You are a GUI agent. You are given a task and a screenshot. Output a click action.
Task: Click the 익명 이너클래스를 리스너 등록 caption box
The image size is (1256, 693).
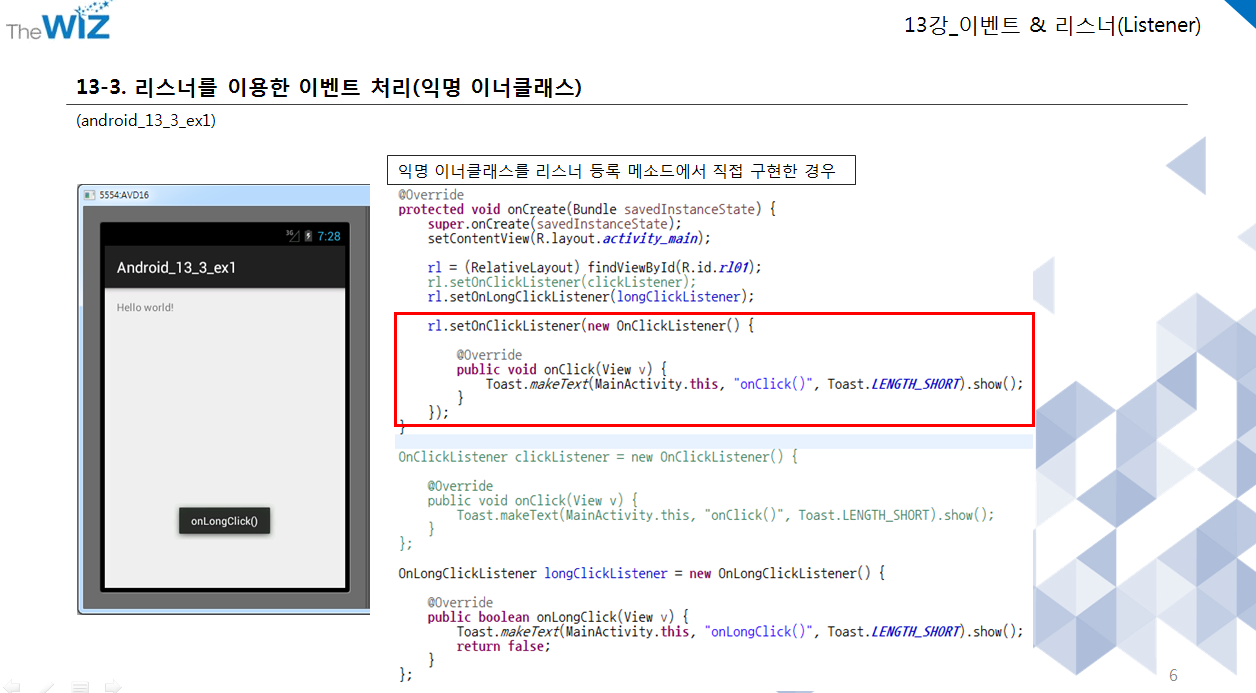[622, 171]
